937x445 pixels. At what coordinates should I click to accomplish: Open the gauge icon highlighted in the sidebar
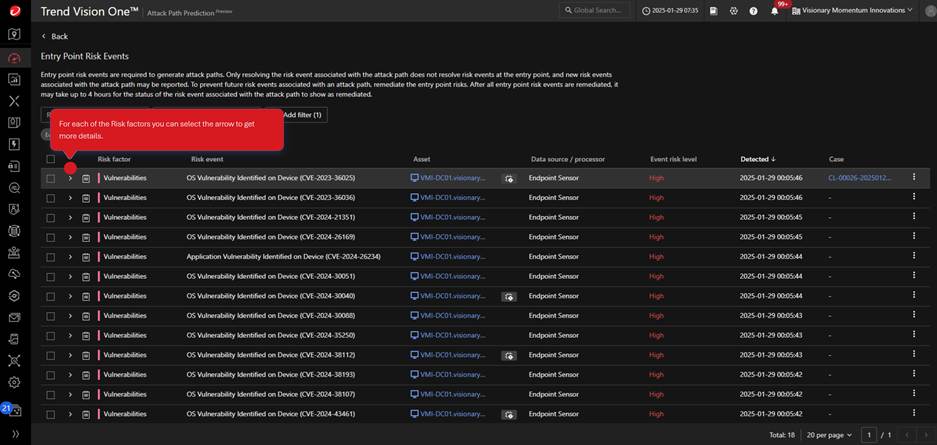click(14, 58)
